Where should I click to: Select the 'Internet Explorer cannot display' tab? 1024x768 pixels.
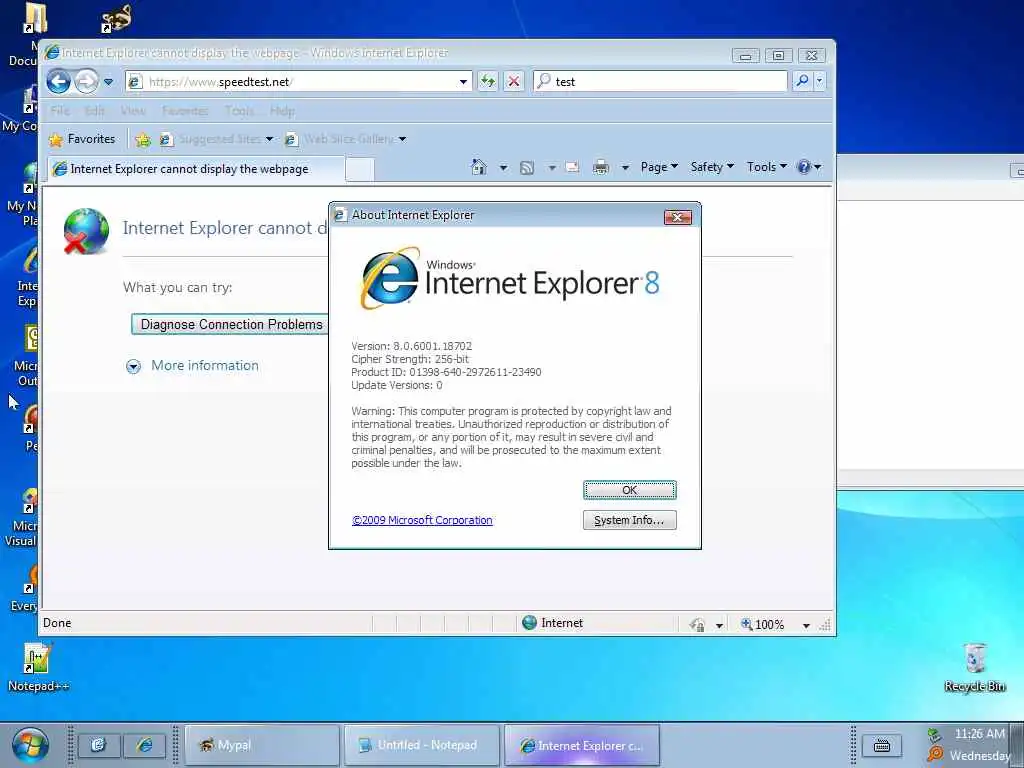(195, 169)
